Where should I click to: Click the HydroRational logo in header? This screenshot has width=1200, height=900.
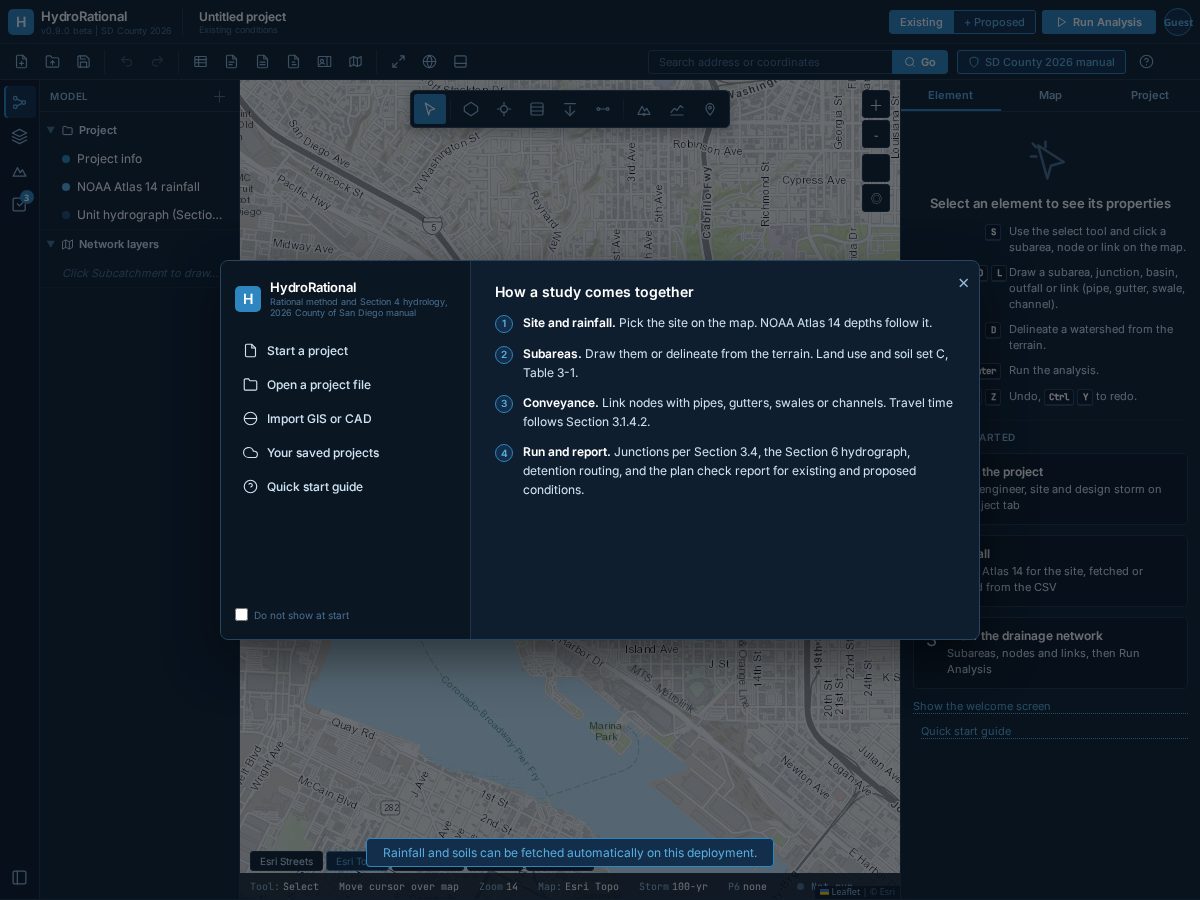click(x=21, y=22)
